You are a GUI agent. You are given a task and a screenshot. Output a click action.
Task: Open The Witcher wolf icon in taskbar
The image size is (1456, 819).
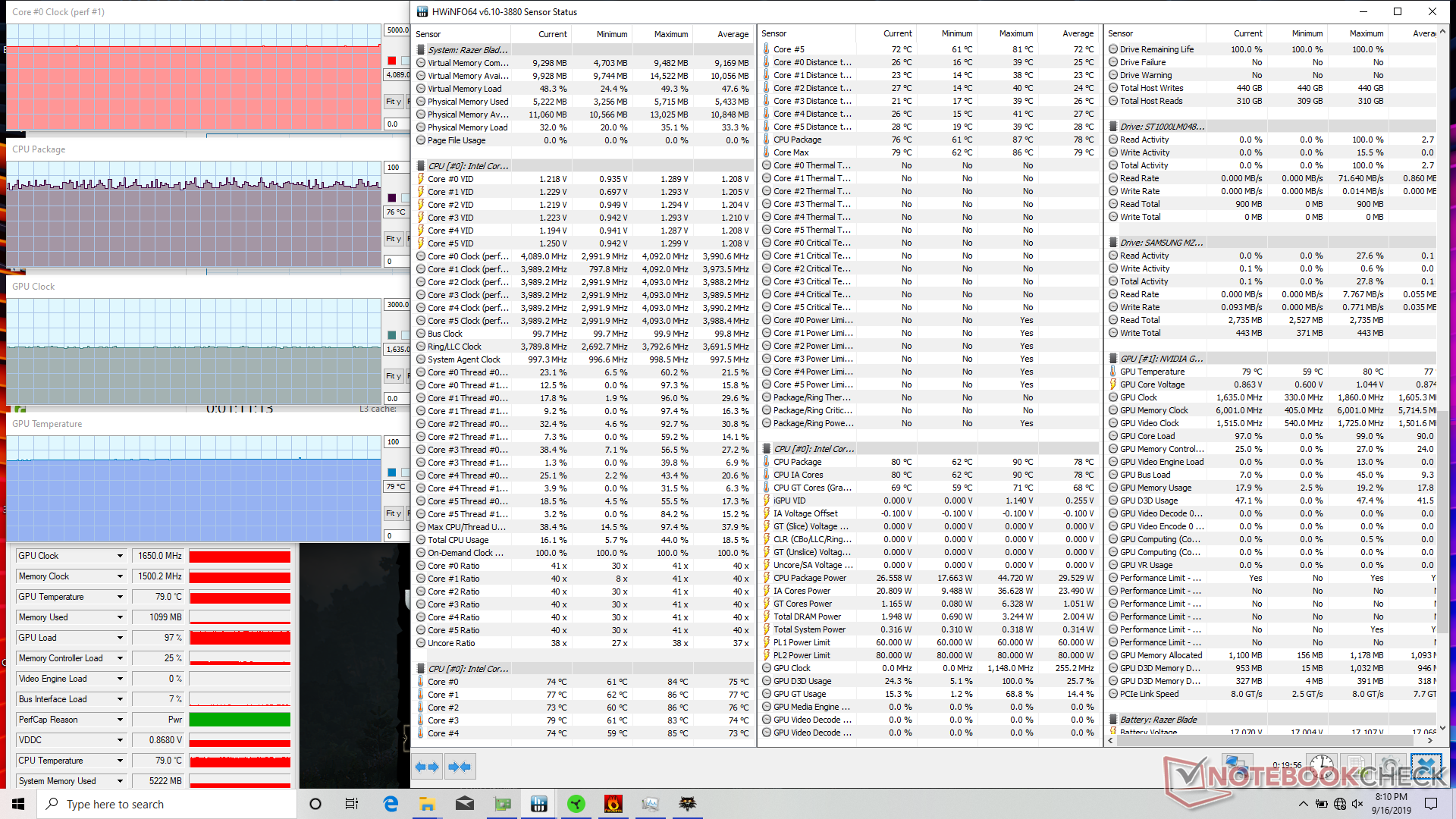point(687,804)
